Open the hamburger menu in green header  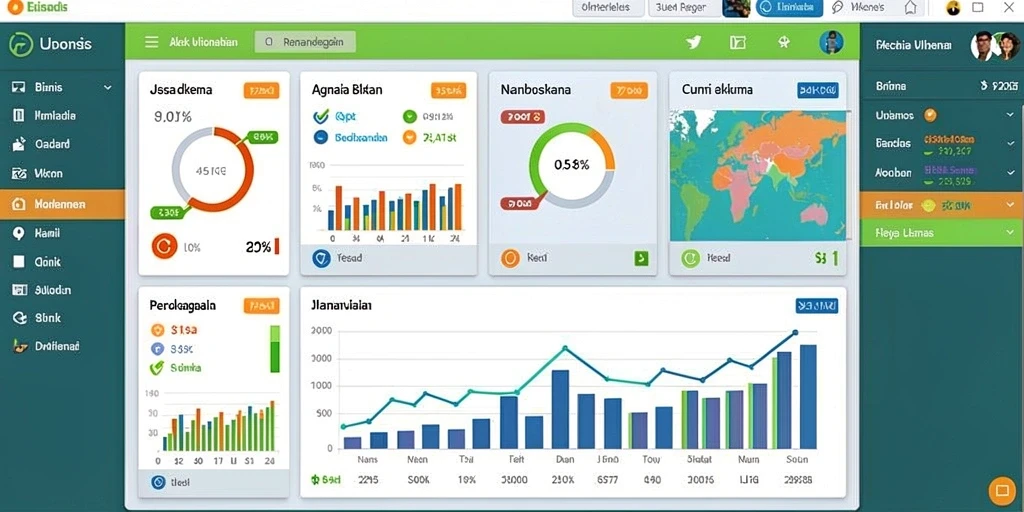pos(152,42)
